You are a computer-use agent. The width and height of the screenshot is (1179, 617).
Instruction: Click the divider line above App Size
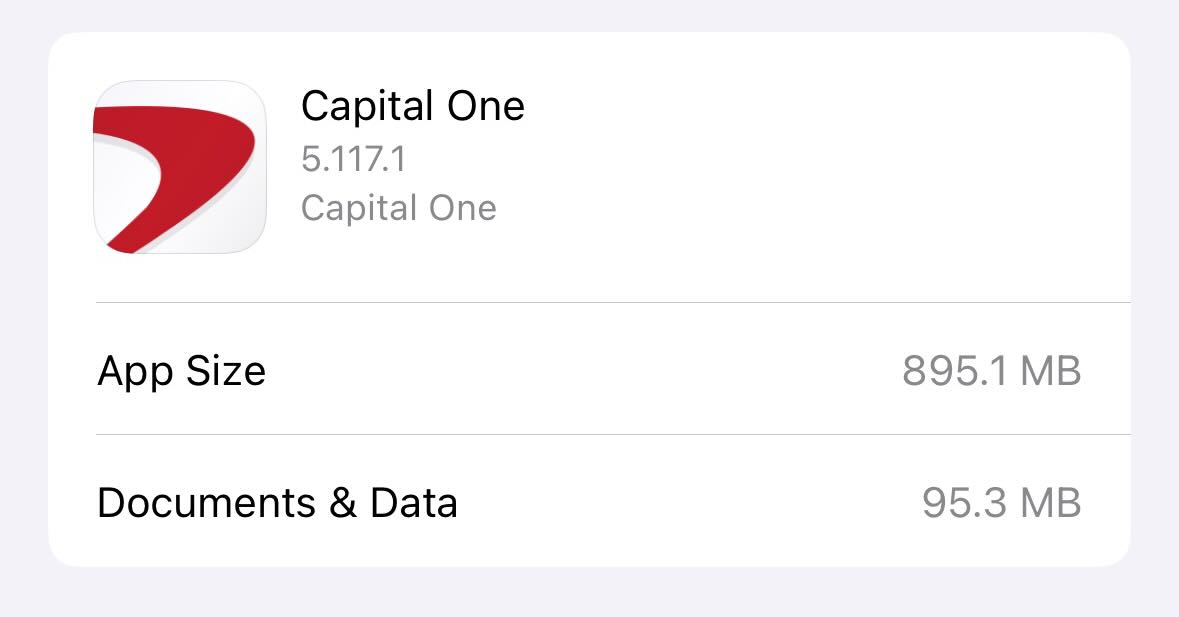pyautogui.click(x=612, y=302)
